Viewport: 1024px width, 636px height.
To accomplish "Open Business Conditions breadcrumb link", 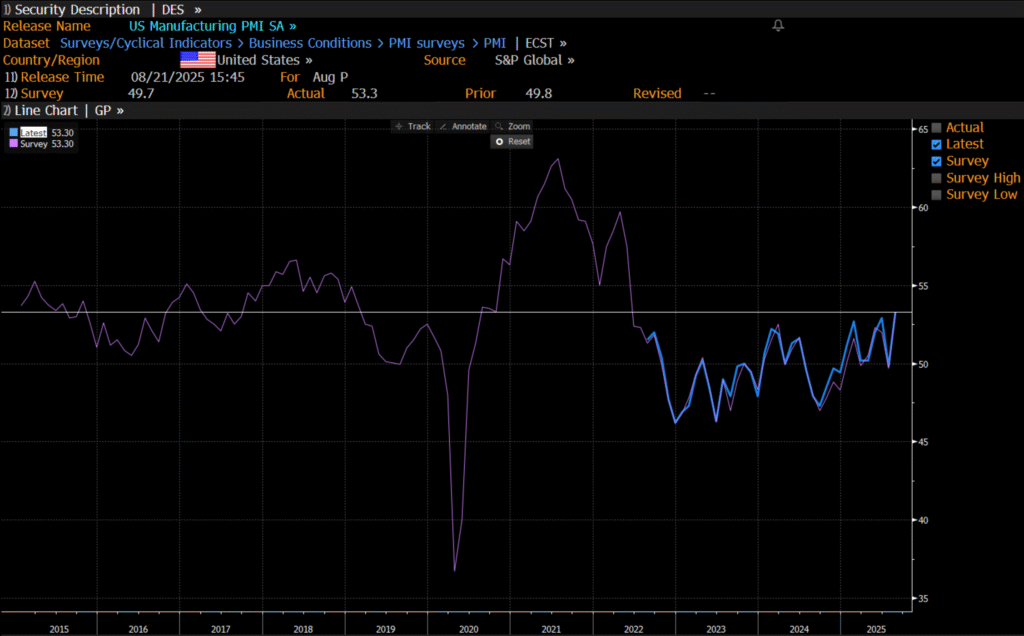I will [x=310, y=43].
